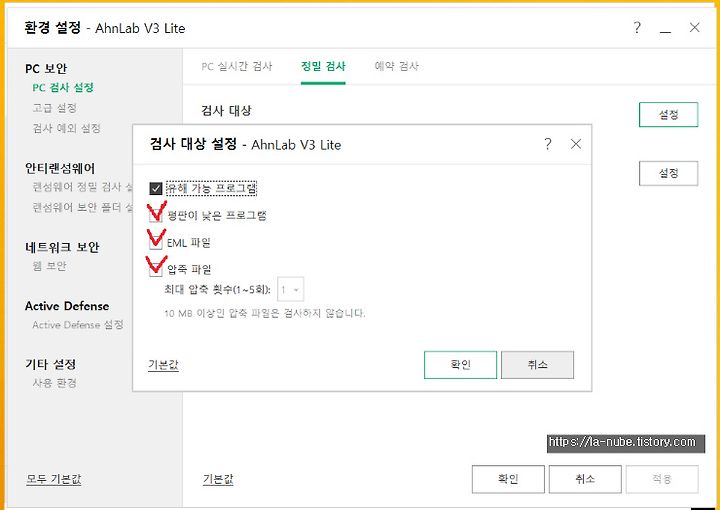Close the 환경 설정 window

click(694, 28)
